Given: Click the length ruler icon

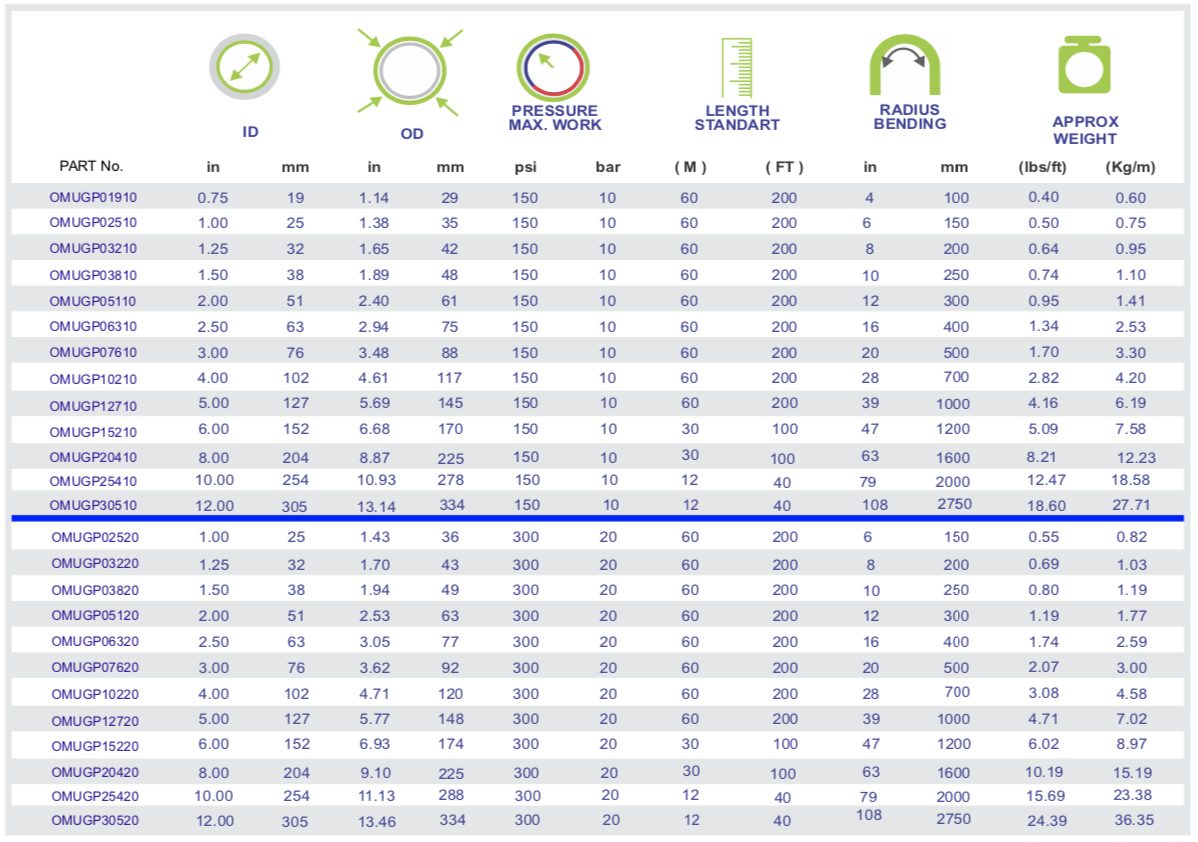Looking at the screenshot, I should [736, 68].
